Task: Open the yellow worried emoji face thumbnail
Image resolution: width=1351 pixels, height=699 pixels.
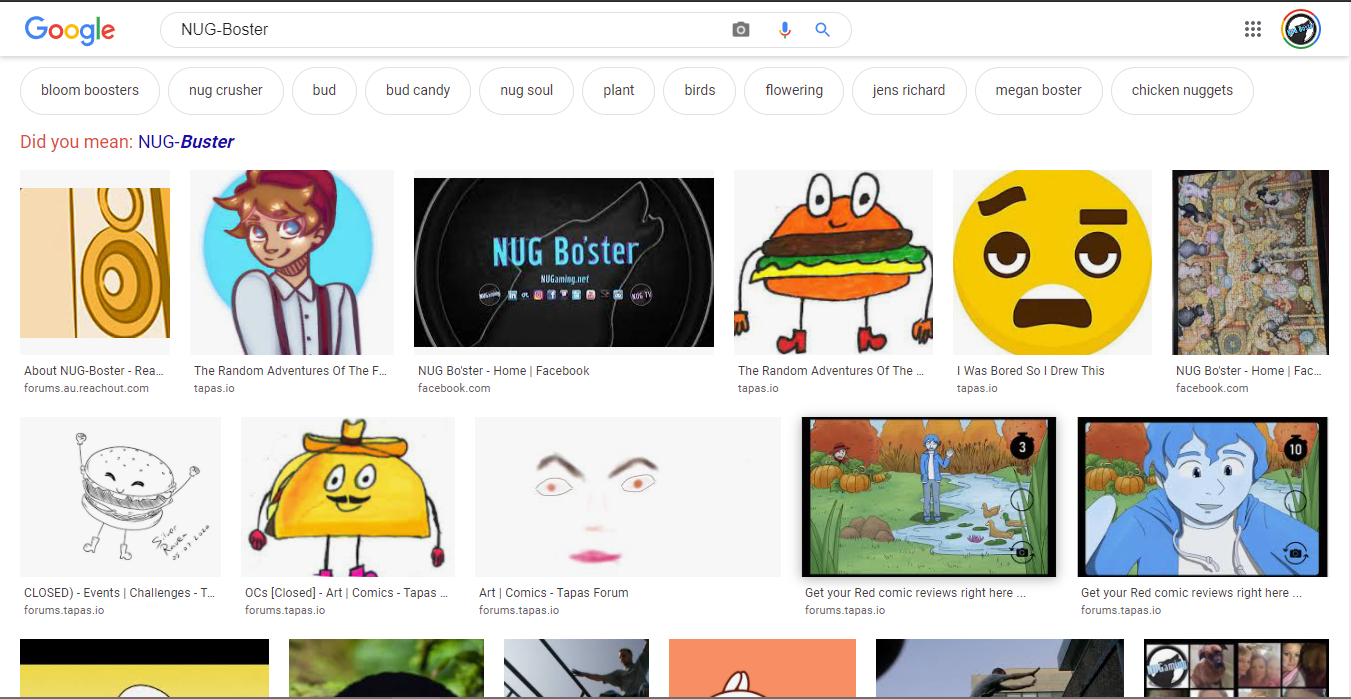Action: point(1052,262)
